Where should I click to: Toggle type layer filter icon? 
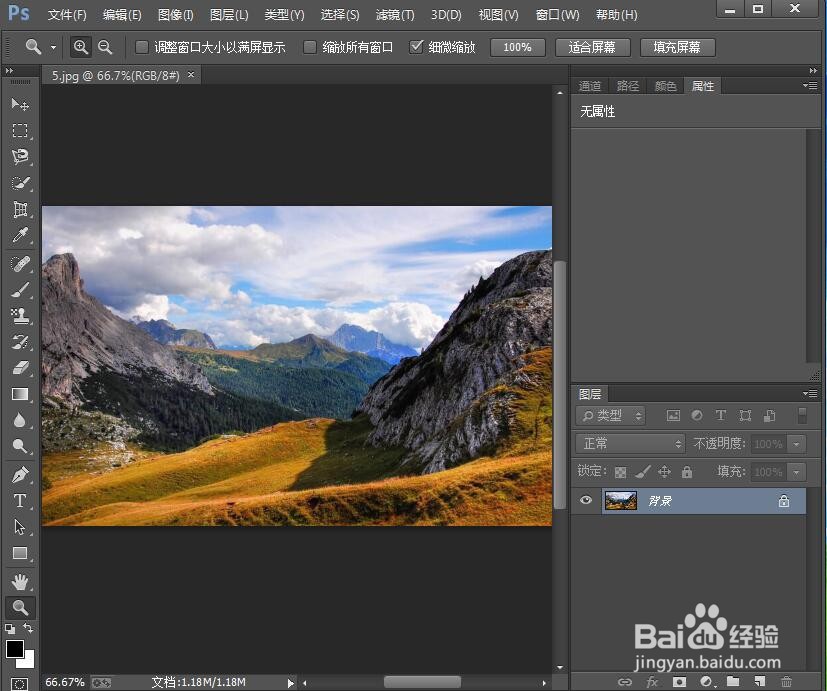point(720,416)
